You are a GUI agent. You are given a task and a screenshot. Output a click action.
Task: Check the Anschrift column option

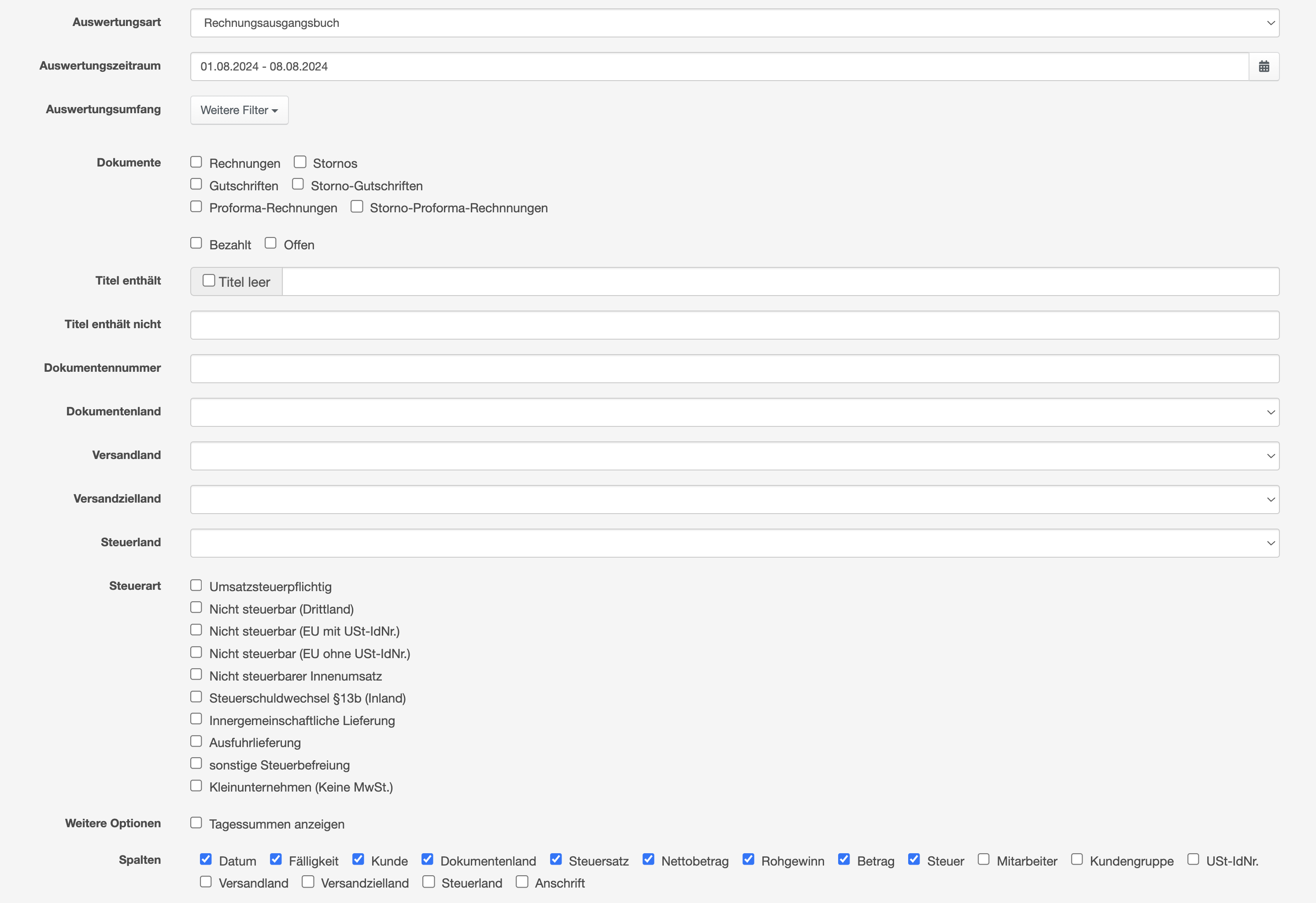[522, 881]
